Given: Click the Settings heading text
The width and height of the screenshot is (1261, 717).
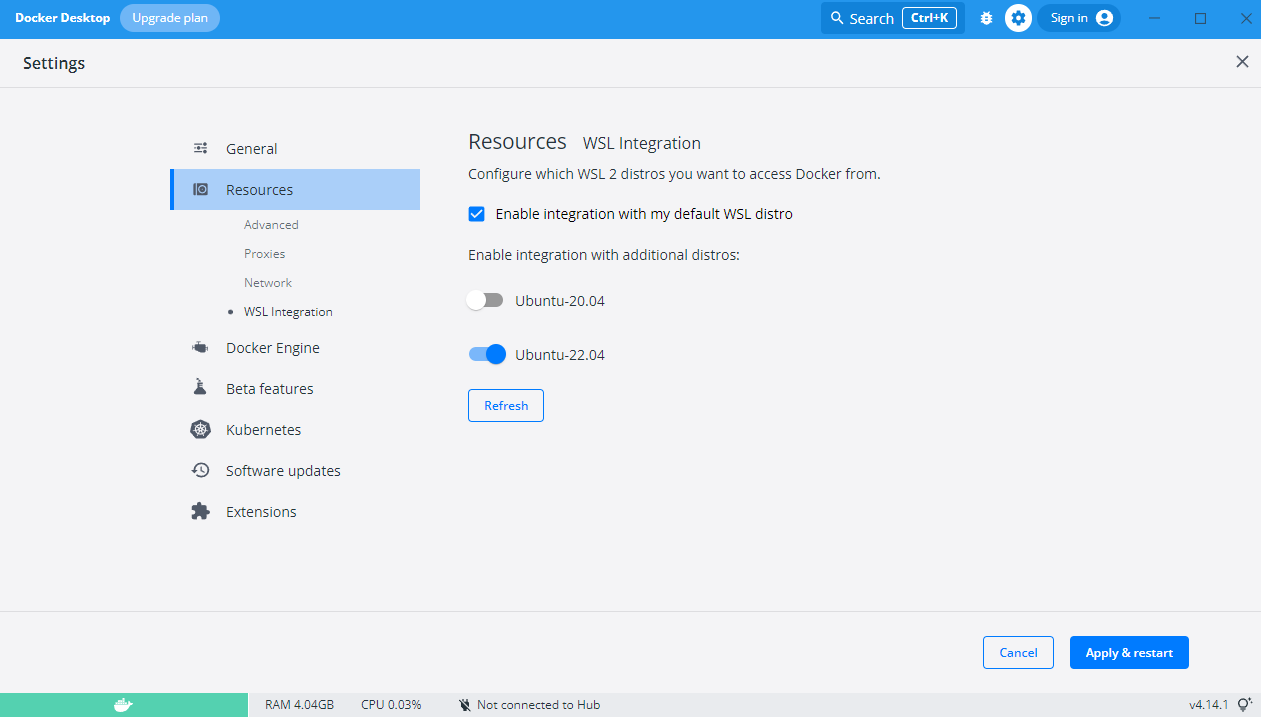Looking at the screenshot, I should (54, 63).
